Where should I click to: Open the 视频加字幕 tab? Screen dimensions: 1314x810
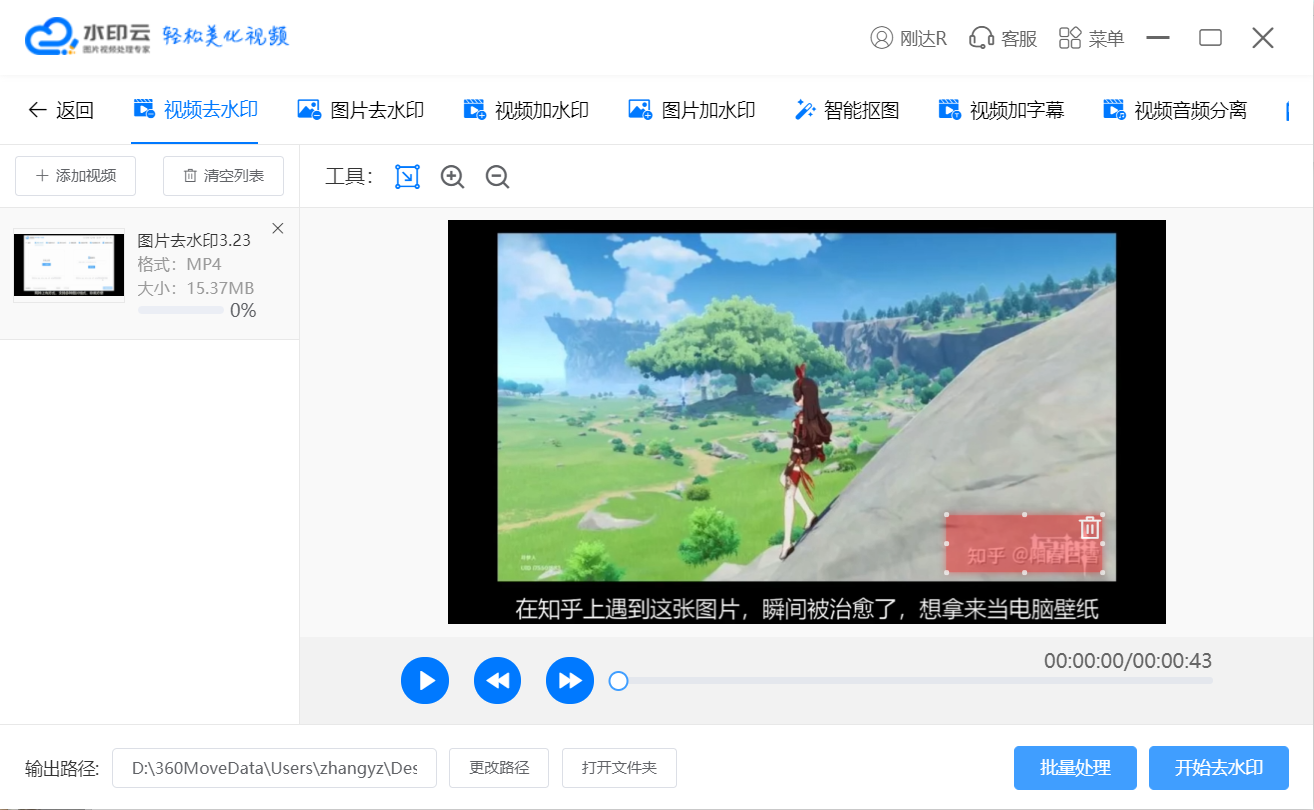(x=1001, y=110)
